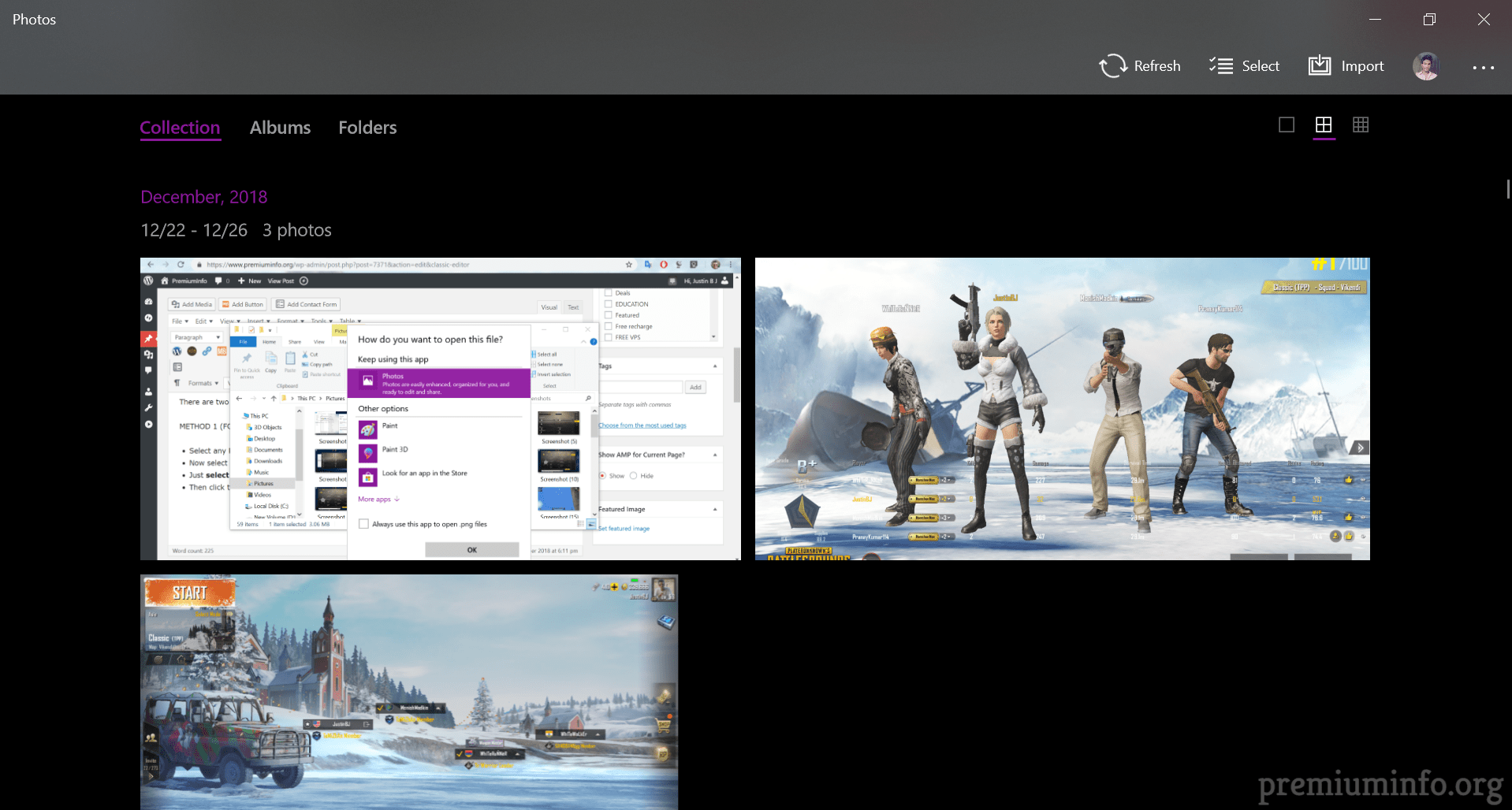This screenshot has height=810, width=1512.
Task: Open the PUBG lobby START screen thumbnail
Action: 409,692
